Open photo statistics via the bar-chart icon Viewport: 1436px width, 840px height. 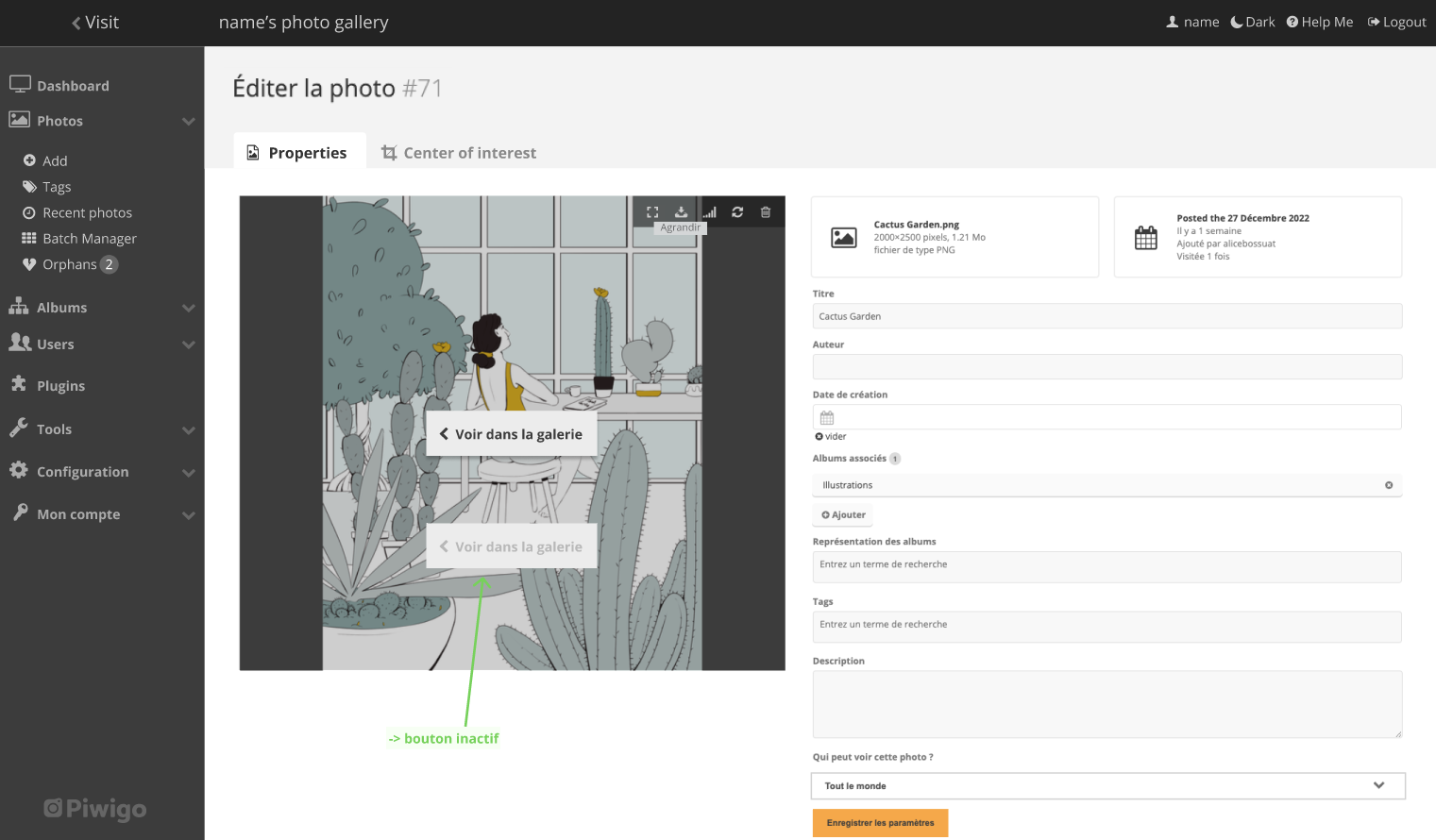pyautogui.click(x=709, y=211)
